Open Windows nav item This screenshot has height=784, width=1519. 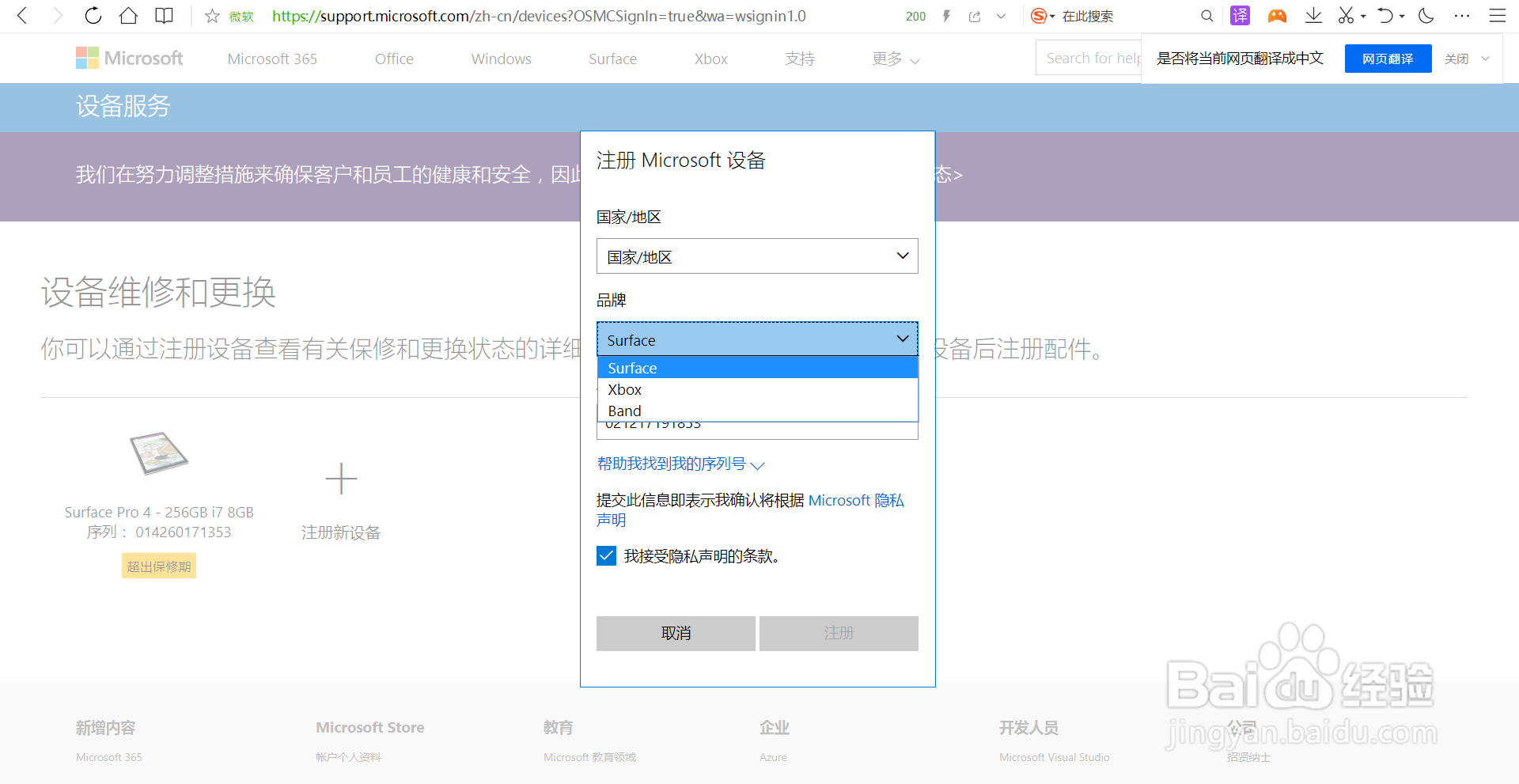click(501, 59)
